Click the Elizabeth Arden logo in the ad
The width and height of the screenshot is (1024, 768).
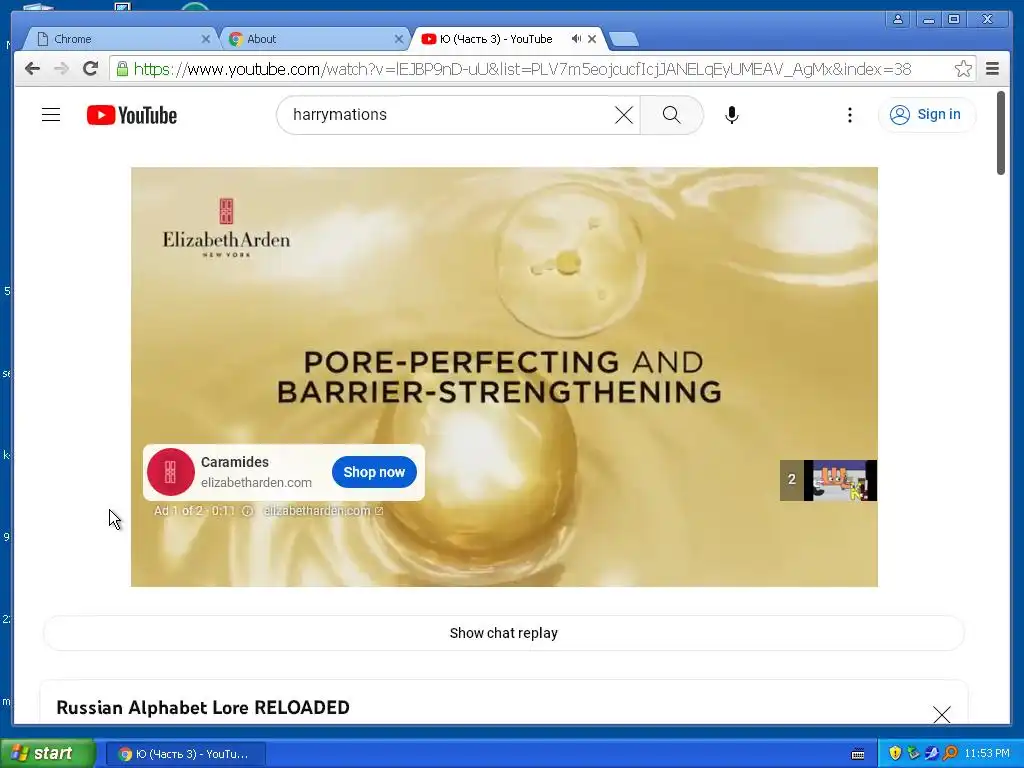(x=226, y=227)
